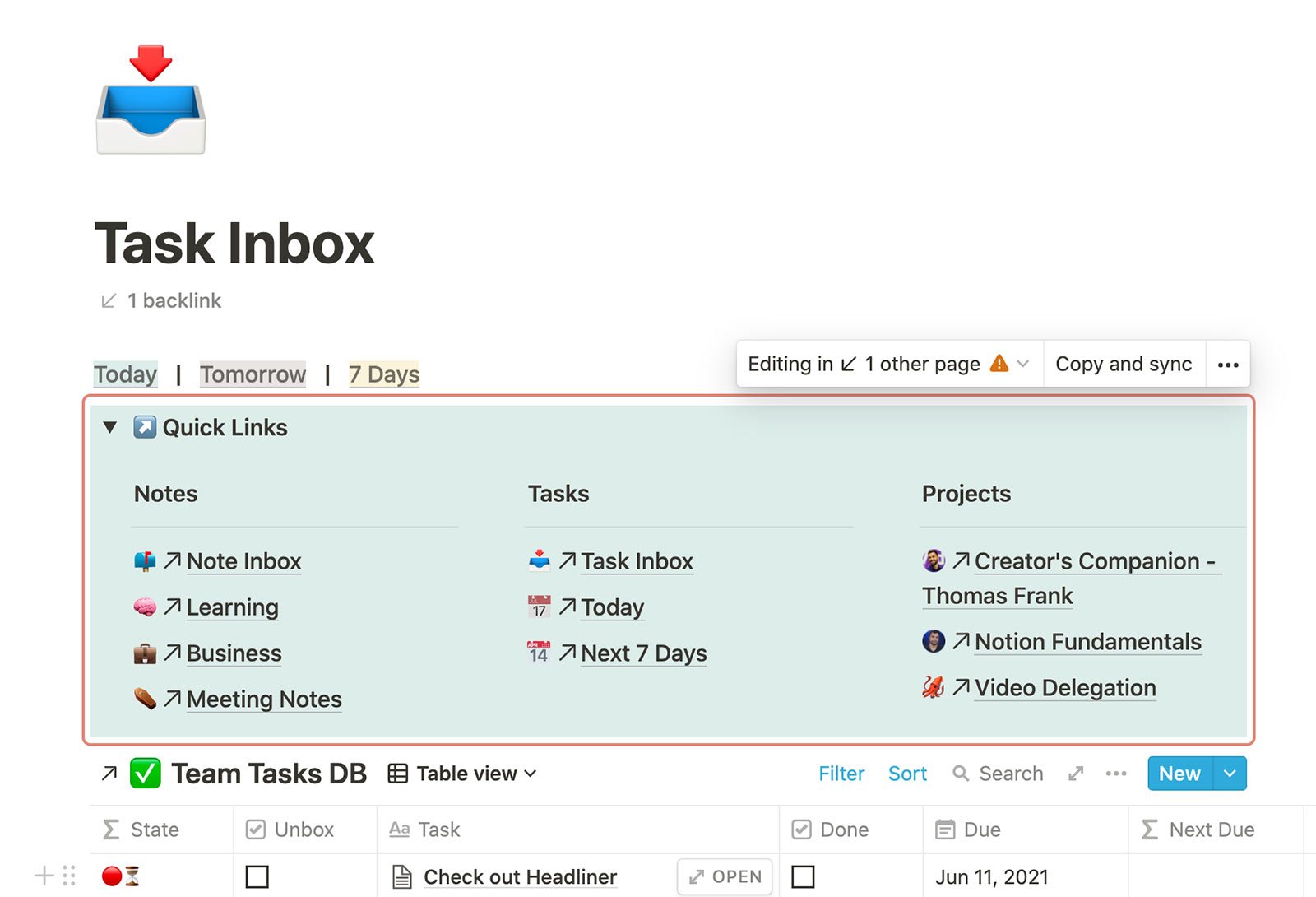Open the synced block three-dot menu
The width and height of the screenshot is (1316, 897).
pos(1227,365)
